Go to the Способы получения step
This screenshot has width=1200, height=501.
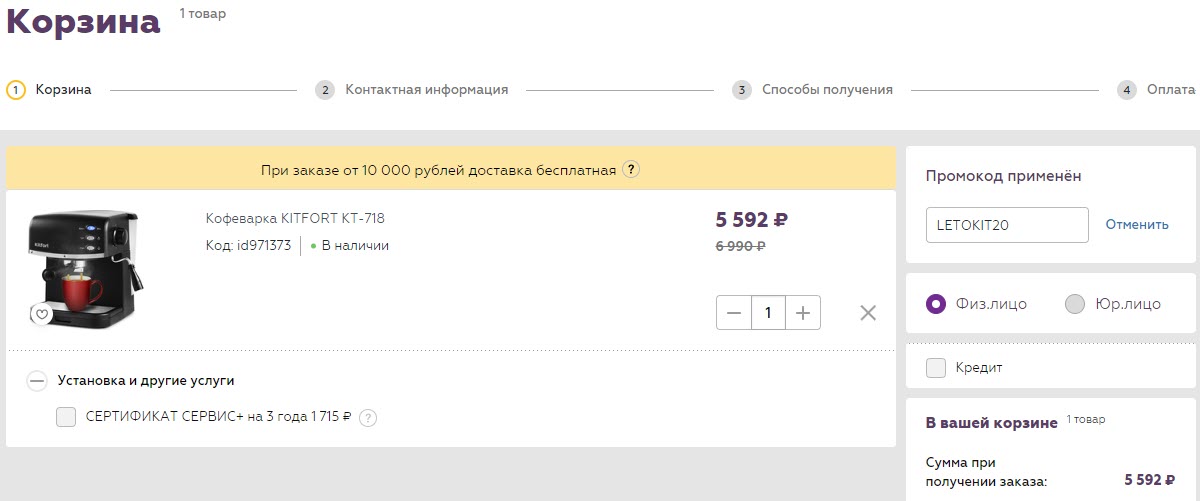click(x=826, y=90)
